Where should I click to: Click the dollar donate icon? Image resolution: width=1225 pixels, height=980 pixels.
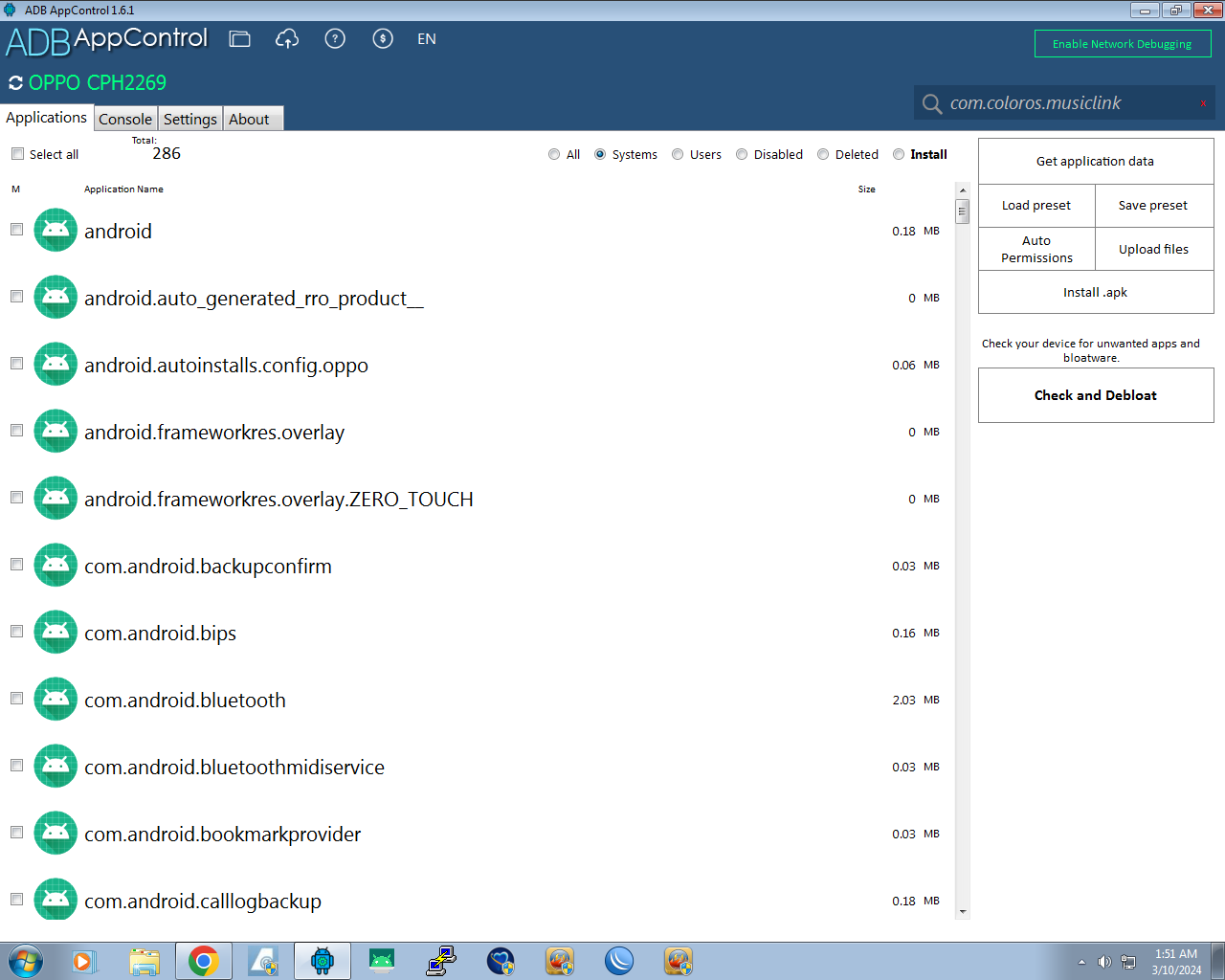point(383,39)
